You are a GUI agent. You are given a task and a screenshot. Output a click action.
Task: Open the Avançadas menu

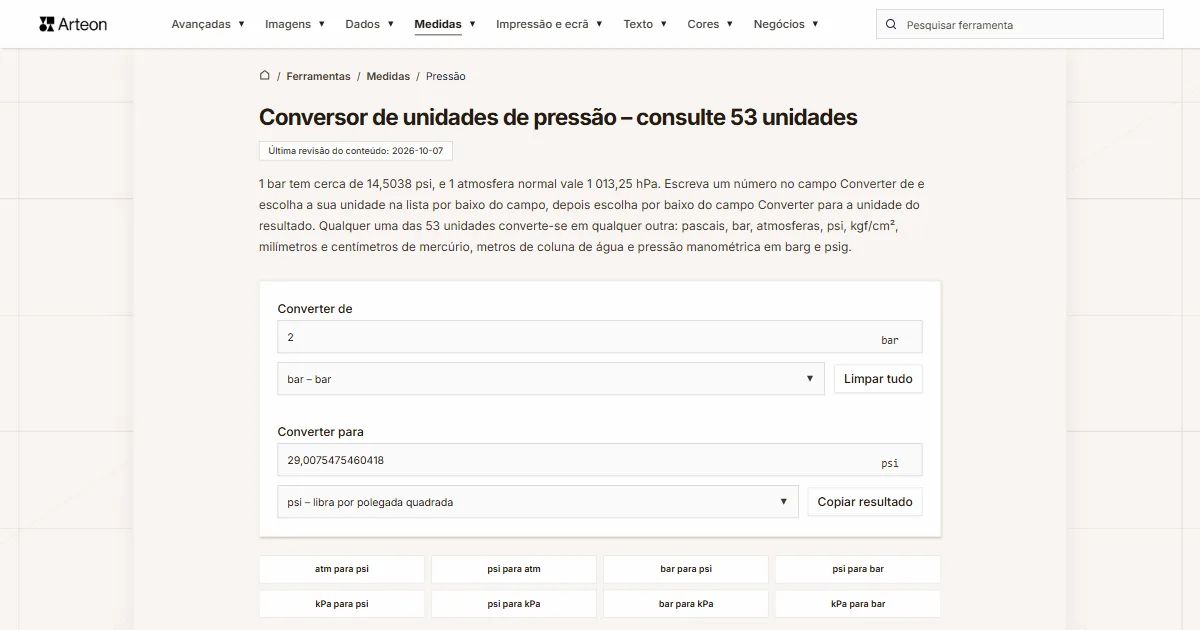pos(208,24)
